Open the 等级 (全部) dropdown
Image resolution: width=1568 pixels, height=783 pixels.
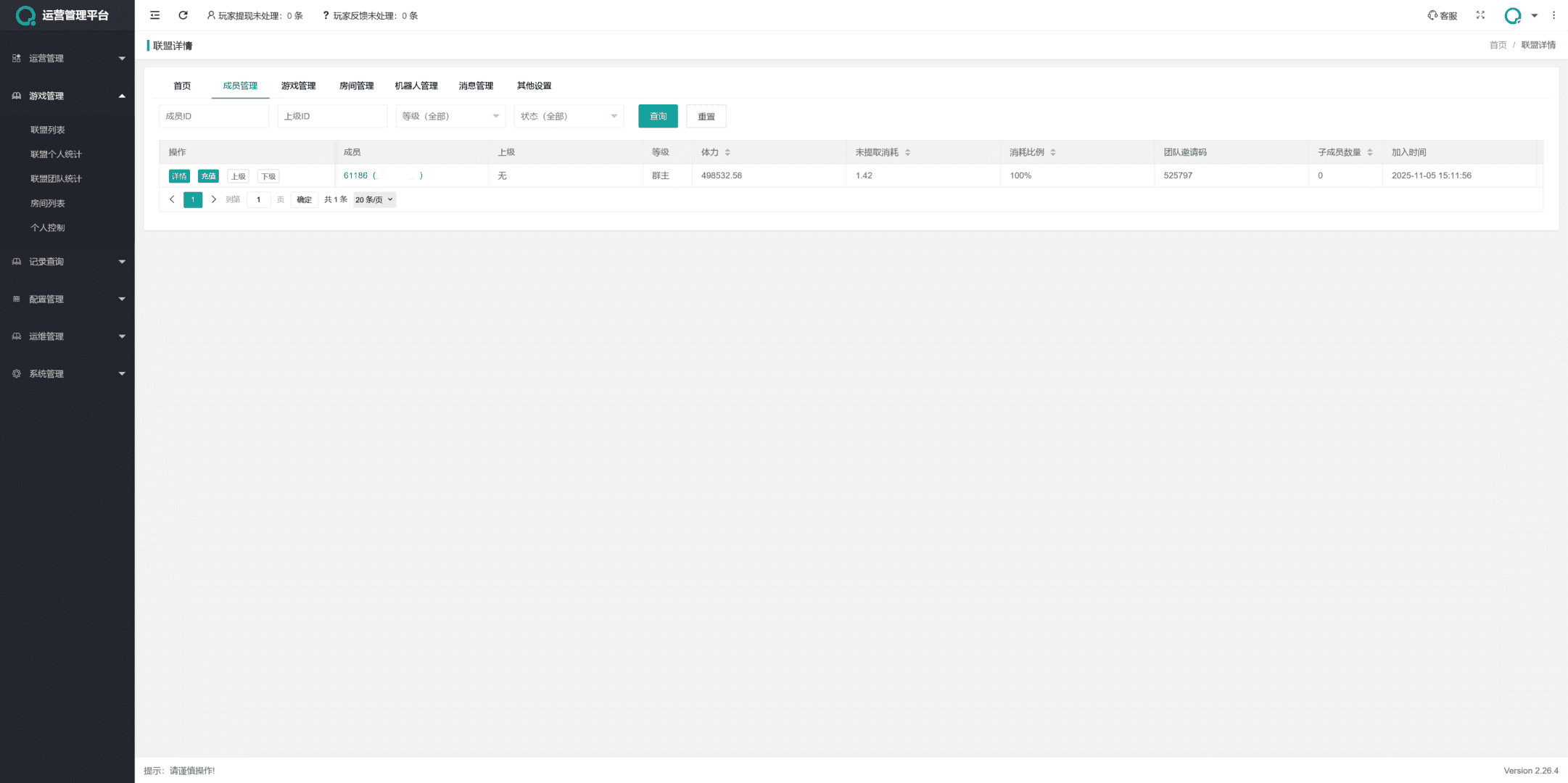point(450,116)
